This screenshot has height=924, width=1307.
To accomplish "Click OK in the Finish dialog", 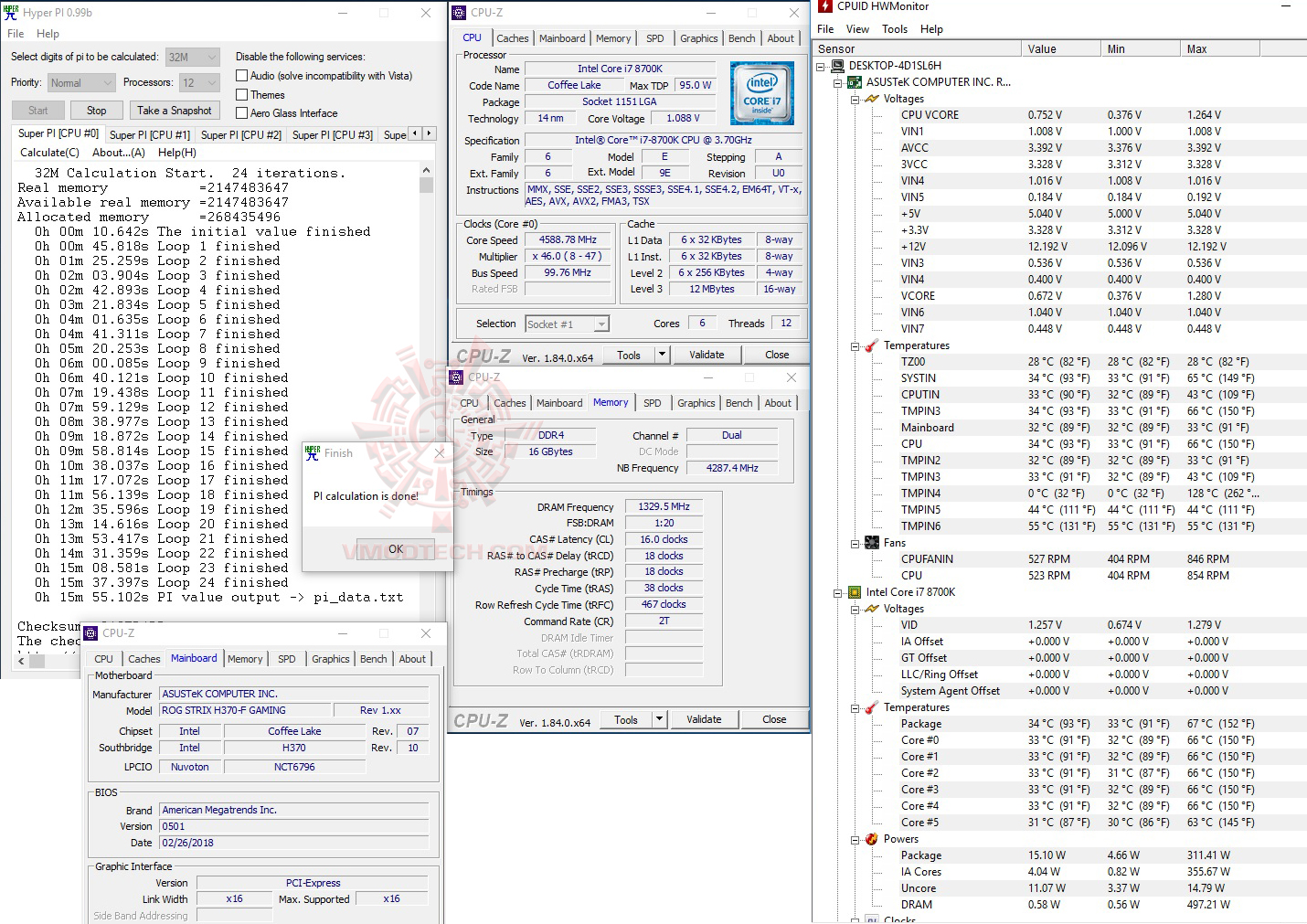I will [x=396, y=549].
